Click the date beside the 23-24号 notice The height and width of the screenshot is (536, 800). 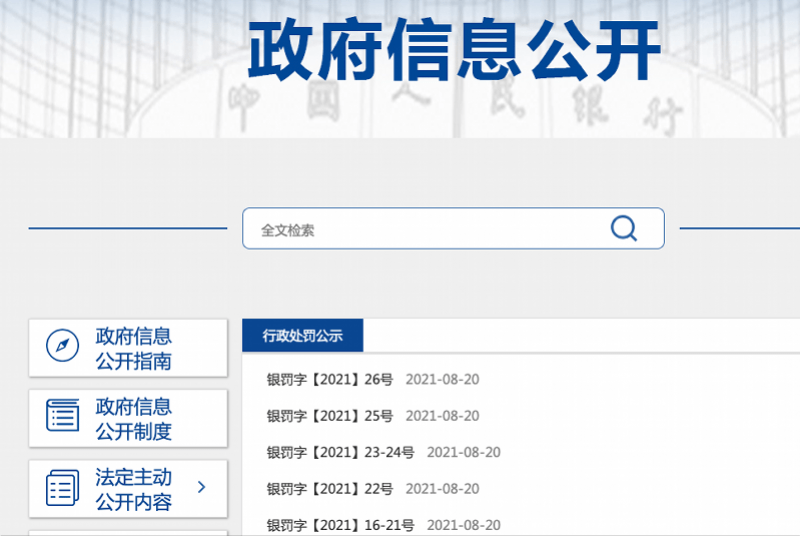pyautogui.click(x=463, y=452)
